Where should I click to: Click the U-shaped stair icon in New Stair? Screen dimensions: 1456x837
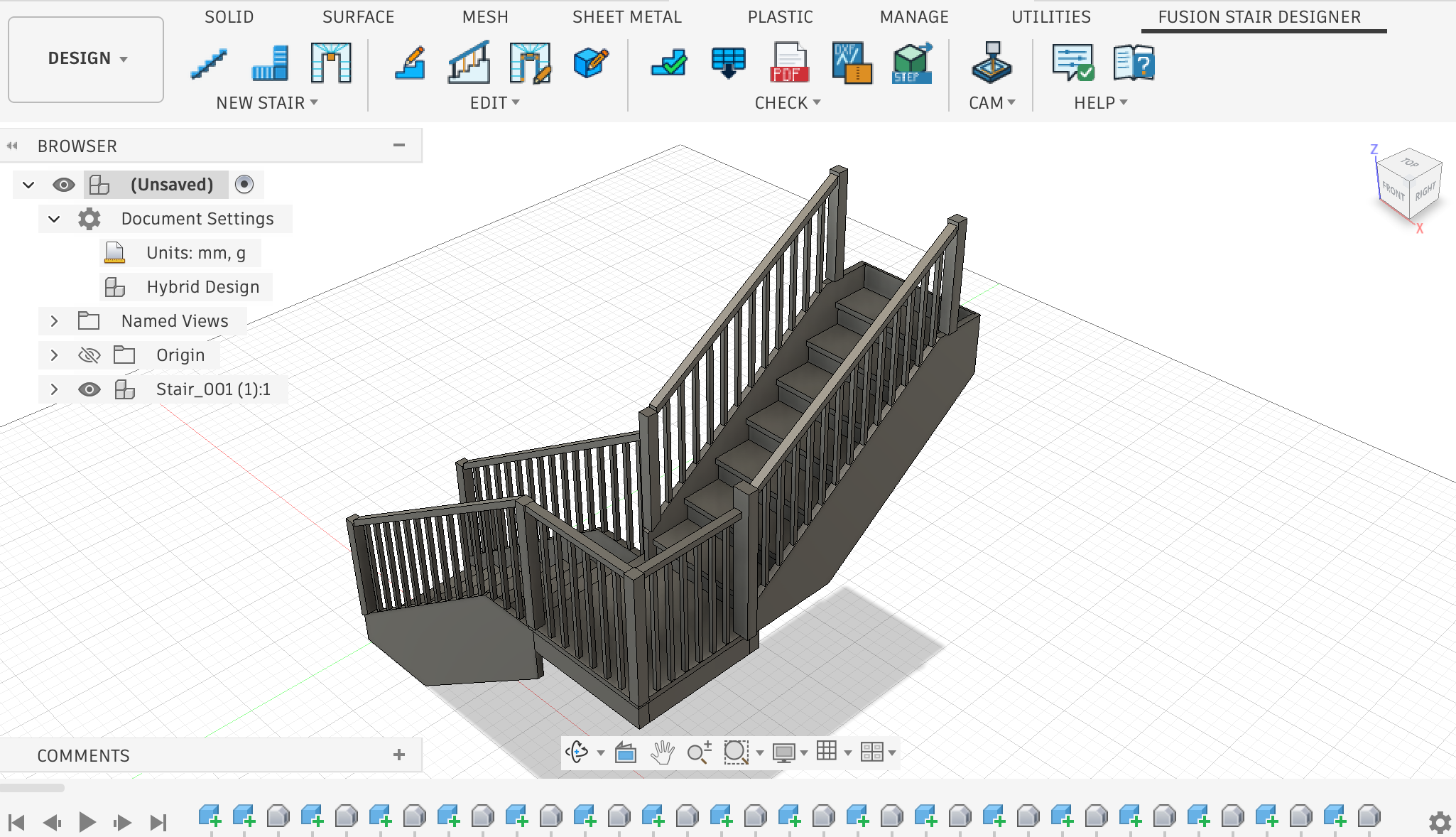coord(331,63)
